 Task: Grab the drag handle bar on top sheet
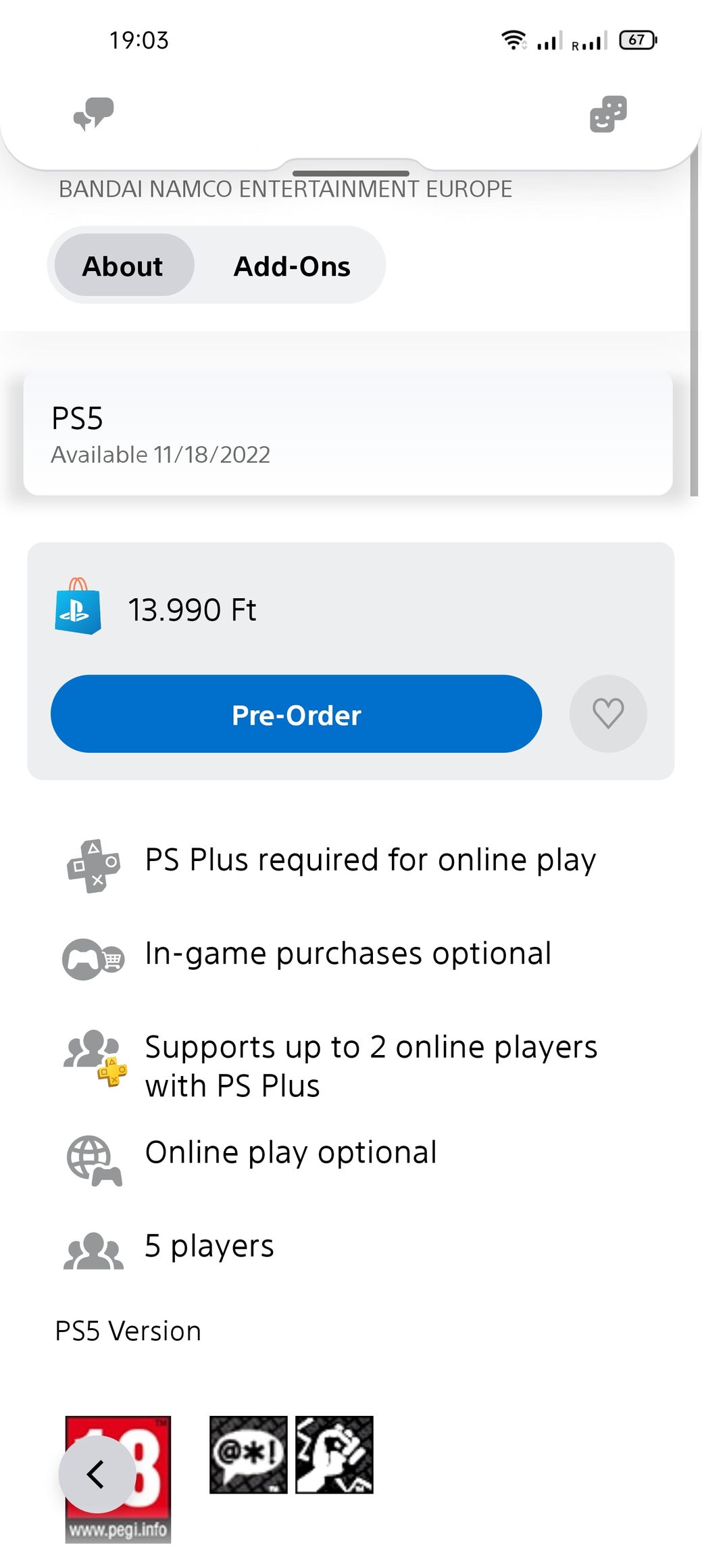351,174
